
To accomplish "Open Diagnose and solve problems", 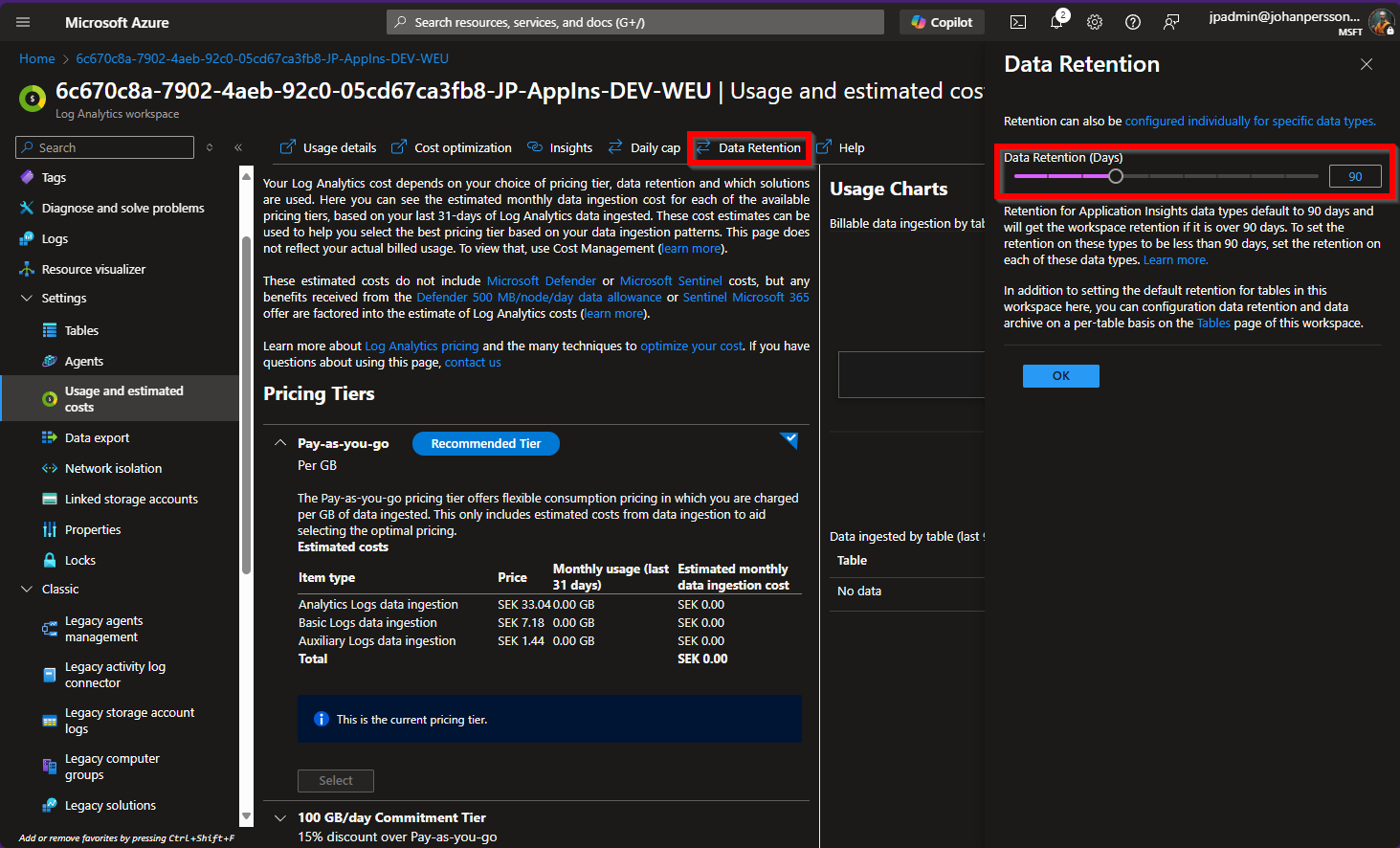I will pos(122,208).
